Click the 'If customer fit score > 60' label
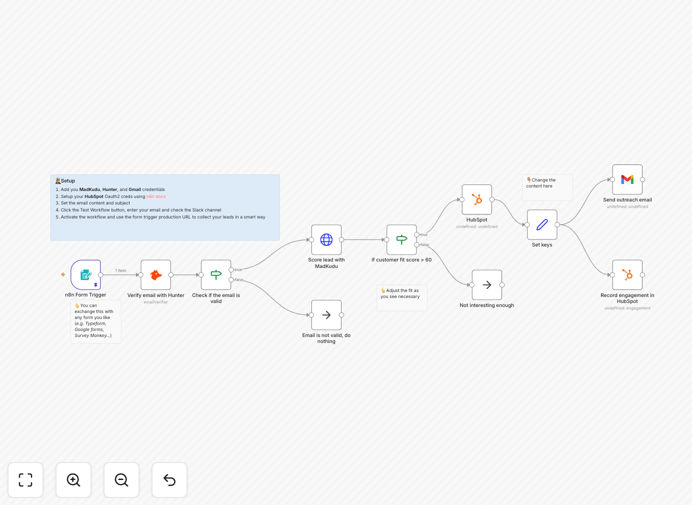Image resolution: width=692 pixels, height=505 pixels. click(x=402, y=260)
